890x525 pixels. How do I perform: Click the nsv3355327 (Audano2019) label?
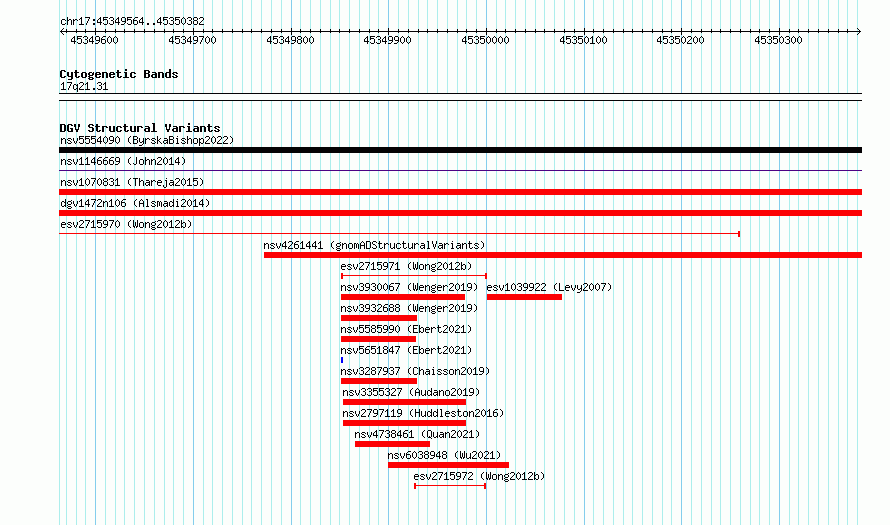pyautogui.click(x=411, y=392)
